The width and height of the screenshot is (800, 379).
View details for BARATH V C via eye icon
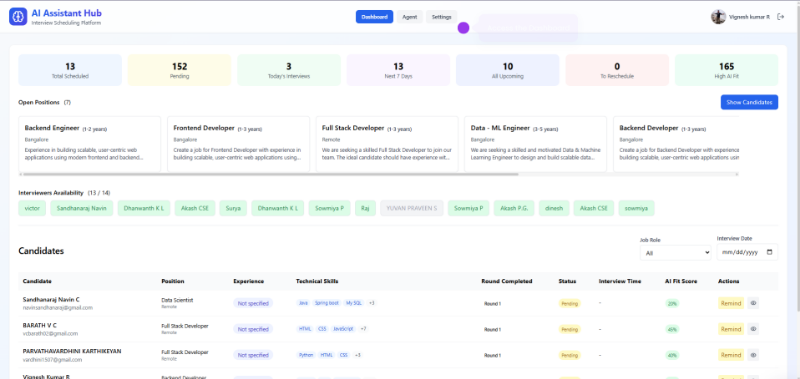click(x=753, y=329)
